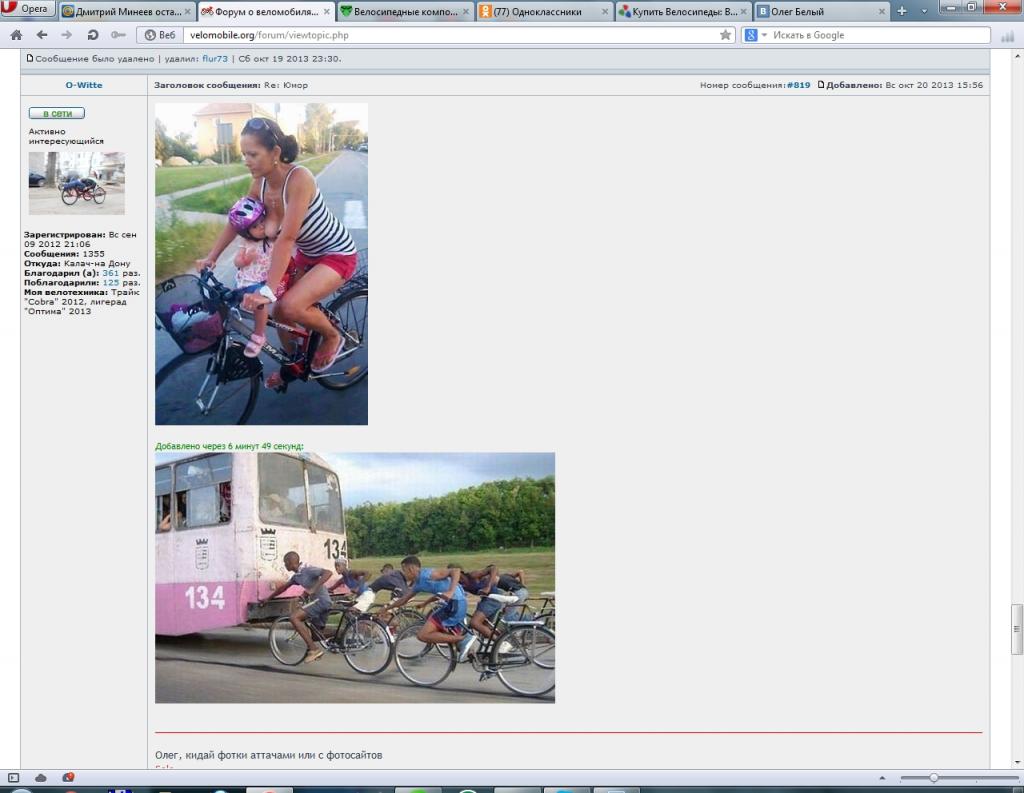Open the O-Witte author profile link

coord(84,85)
